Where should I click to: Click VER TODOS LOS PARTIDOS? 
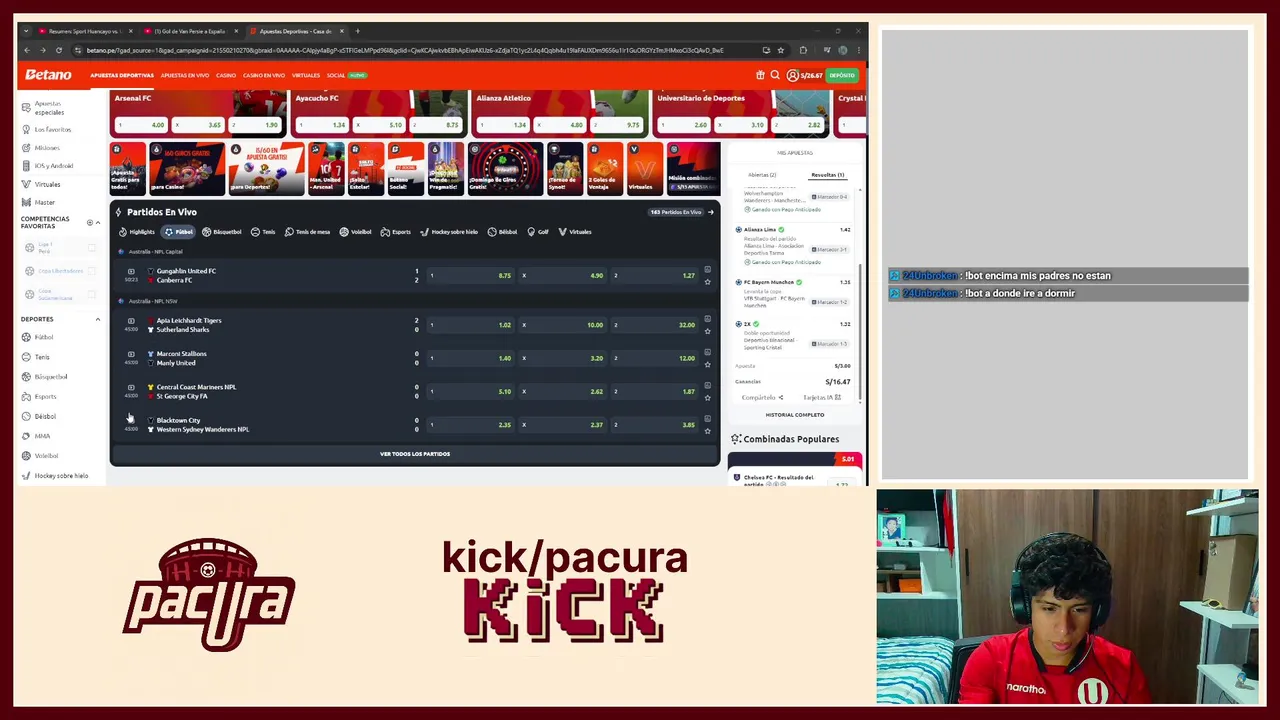(415, 454)
